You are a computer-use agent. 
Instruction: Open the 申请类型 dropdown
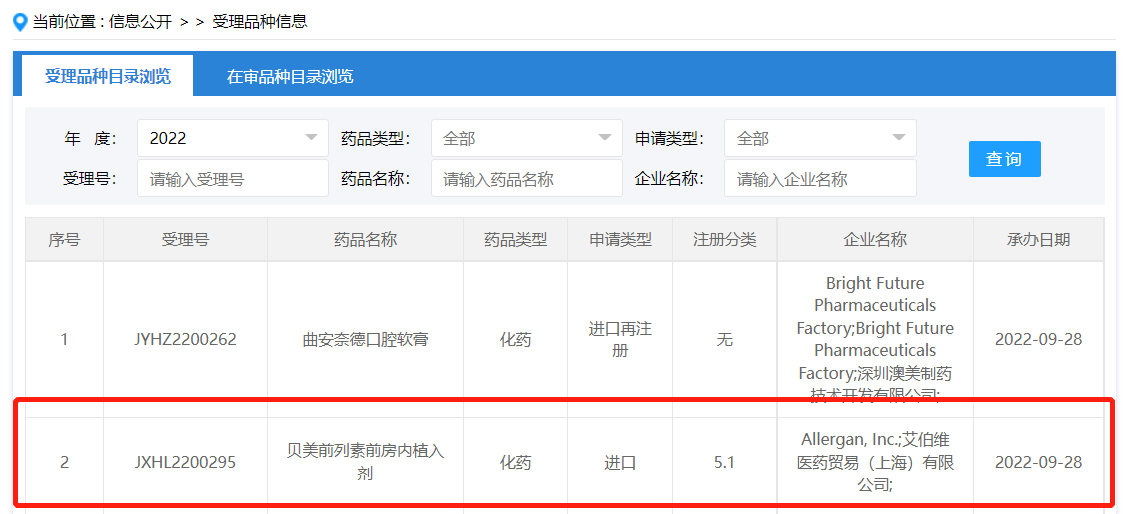coord(820,138)
